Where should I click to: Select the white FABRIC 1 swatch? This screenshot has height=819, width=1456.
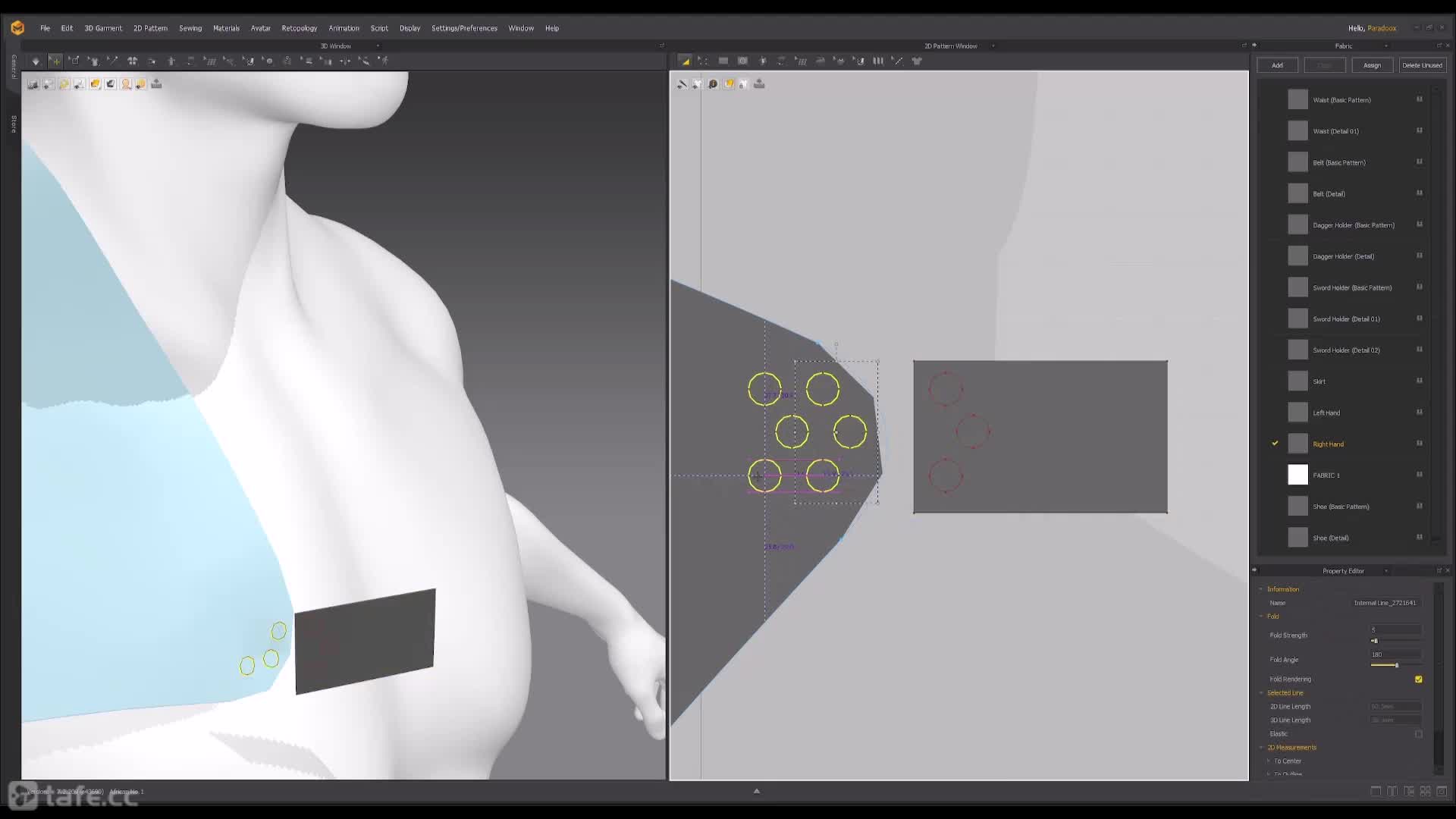[x=1298, y=475]
